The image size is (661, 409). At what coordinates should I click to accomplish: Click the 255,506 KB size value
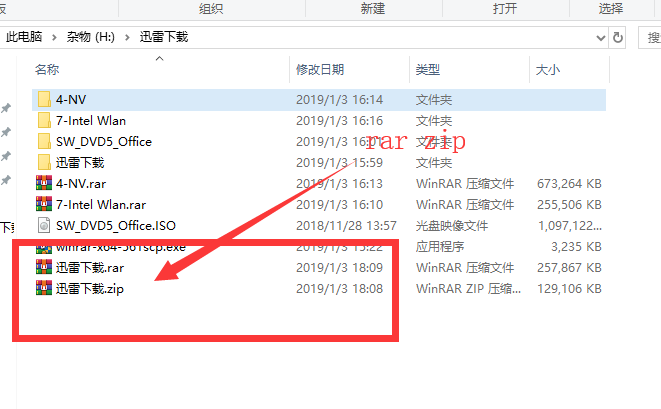click(569, 205)
